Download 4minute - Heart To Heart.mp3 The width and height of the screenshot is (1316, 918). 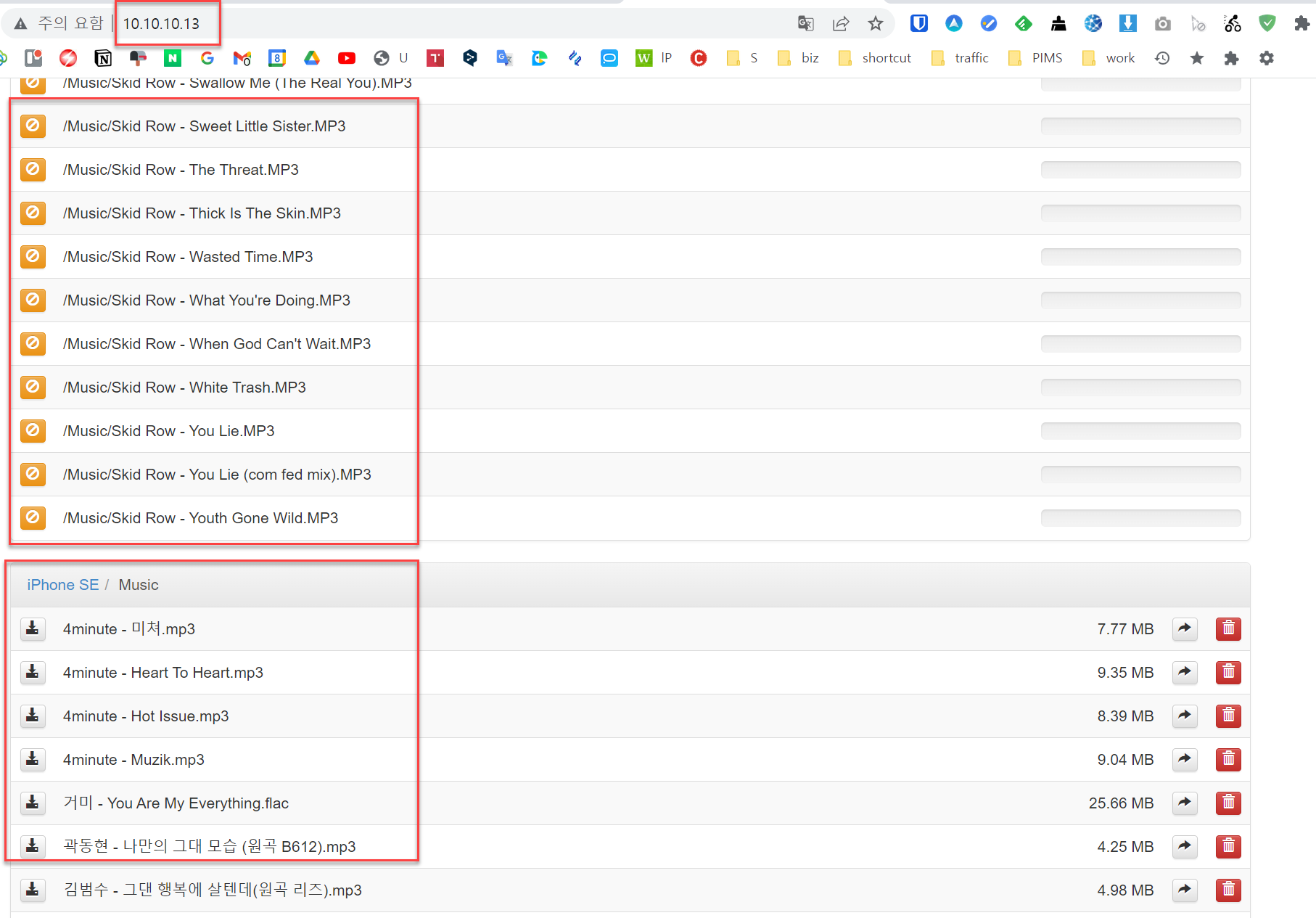point(33,672)
